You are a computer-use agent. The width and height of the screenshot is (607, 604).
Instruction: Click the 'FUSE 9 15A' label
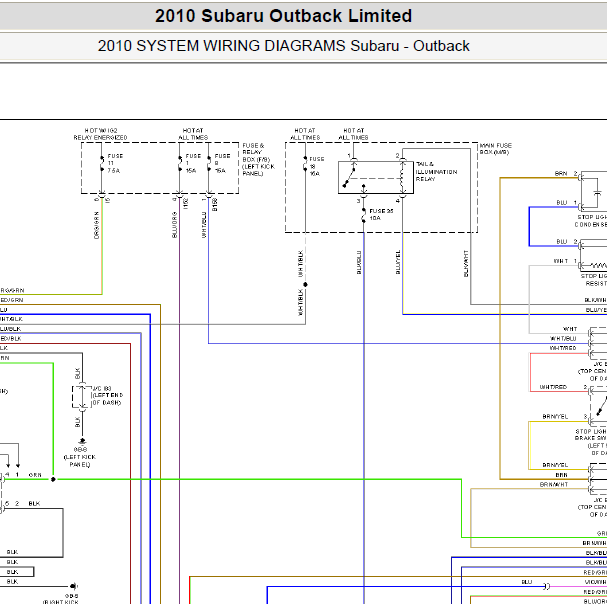(x=222, y=163)
